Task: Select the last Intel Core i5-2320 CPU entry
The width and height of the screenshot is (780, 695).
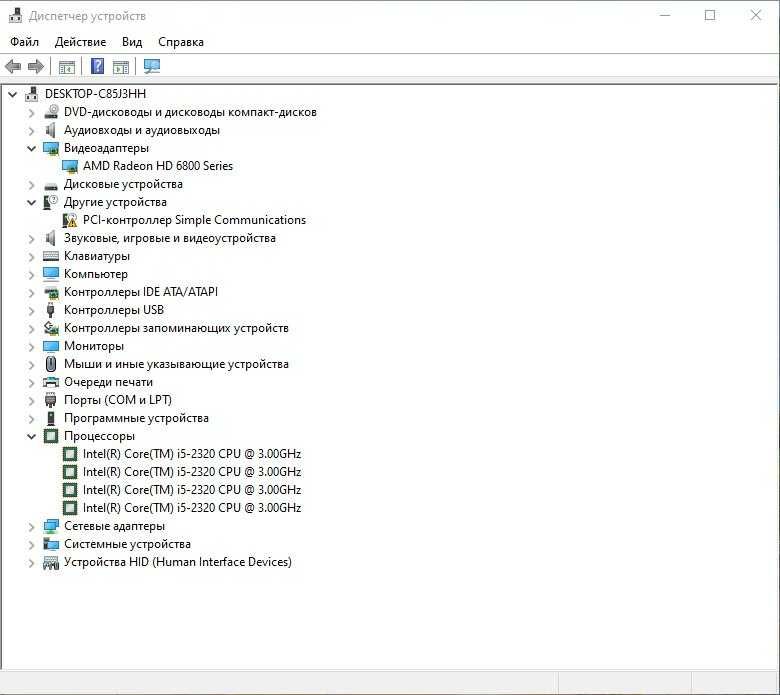Action: tap(192, 508)
